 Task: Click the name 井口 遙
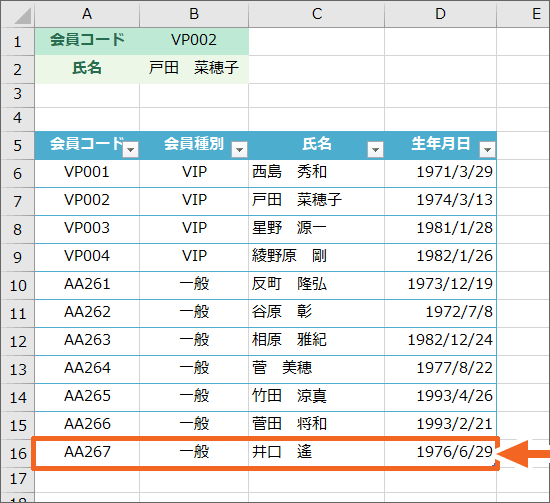[282, 452]
